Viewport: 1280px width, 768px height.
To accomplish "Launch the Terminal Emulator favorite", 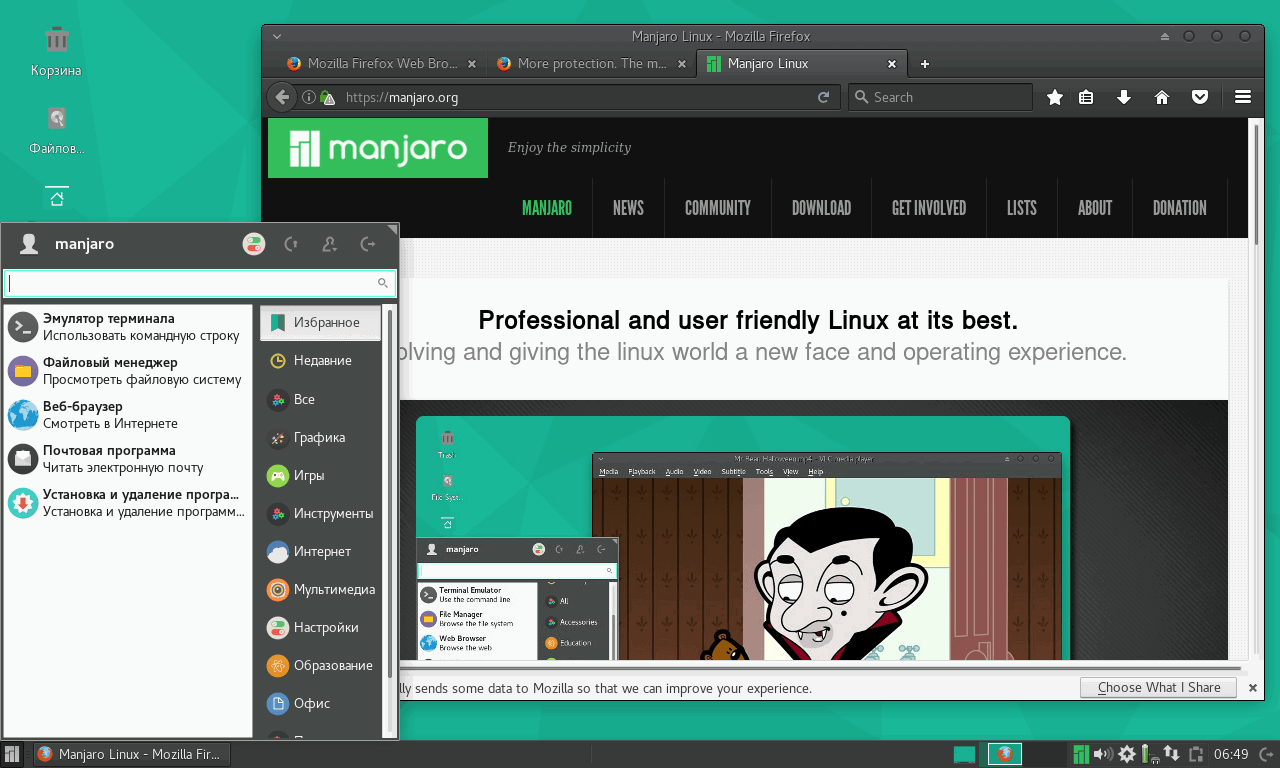I will (128, 327).
